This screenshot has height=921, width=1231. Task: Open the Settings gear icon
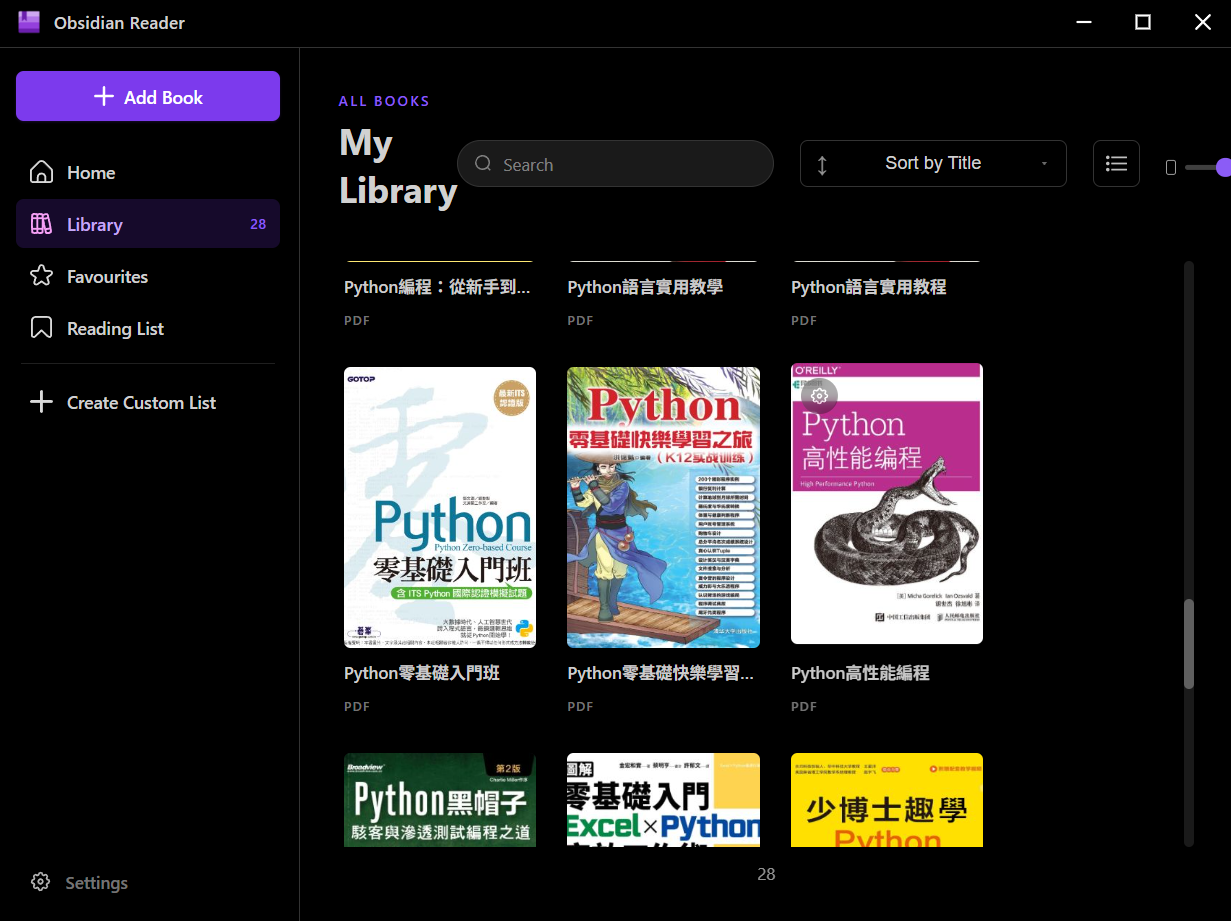point(40,882)
